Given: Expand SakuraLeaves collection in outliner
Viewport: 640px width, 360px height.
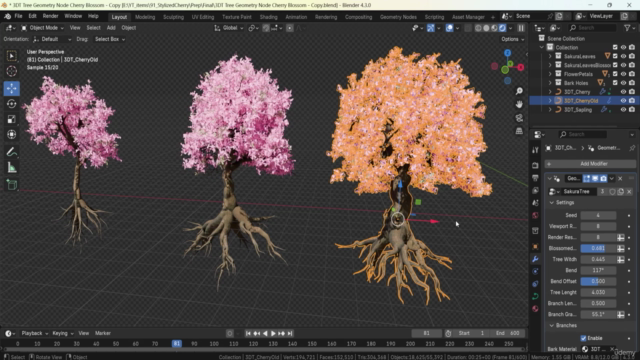Looking at the screenshot, I should click(550, 56).
